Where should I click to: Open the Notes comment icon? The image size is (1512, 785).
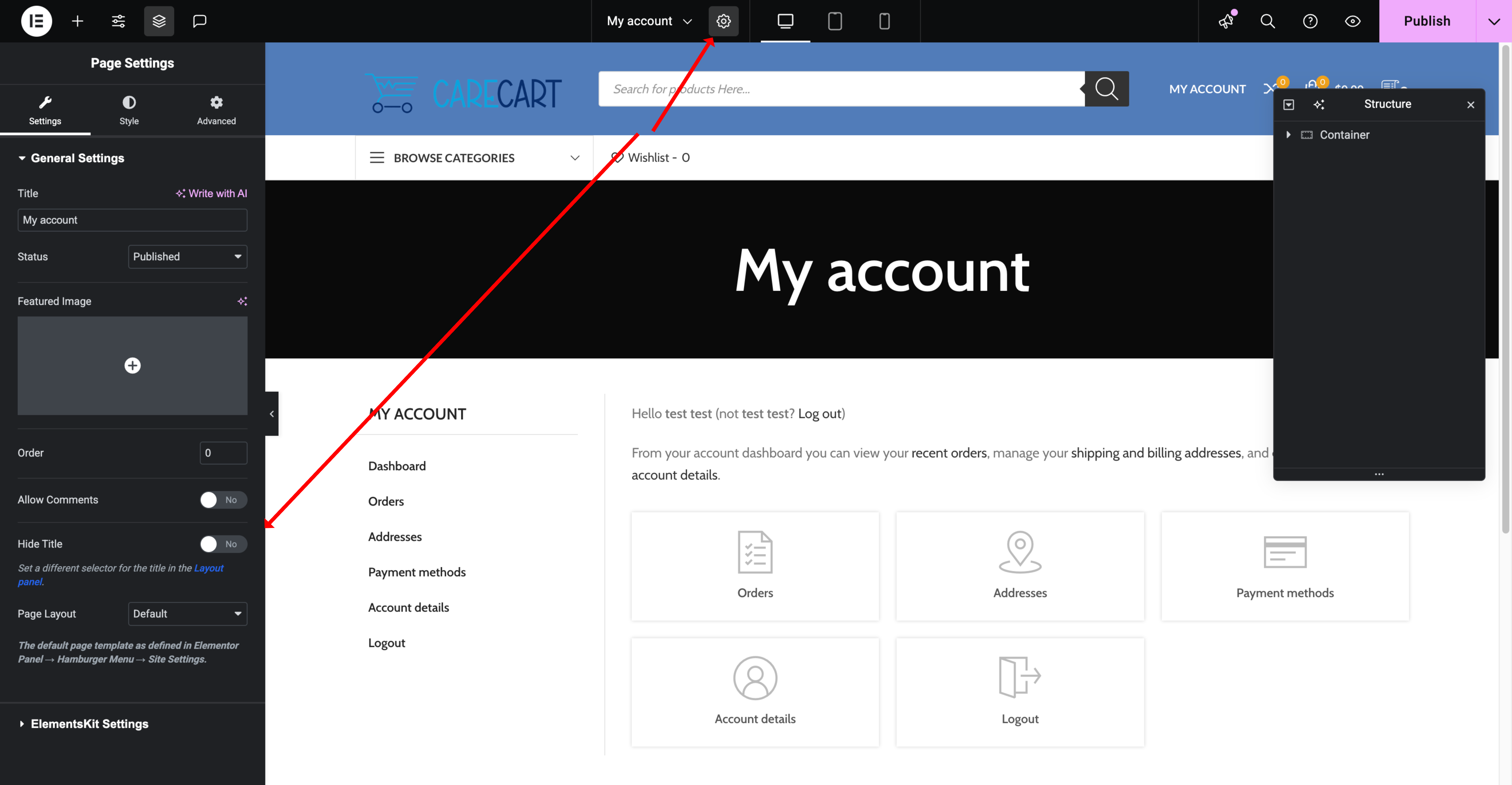(200, 21)
